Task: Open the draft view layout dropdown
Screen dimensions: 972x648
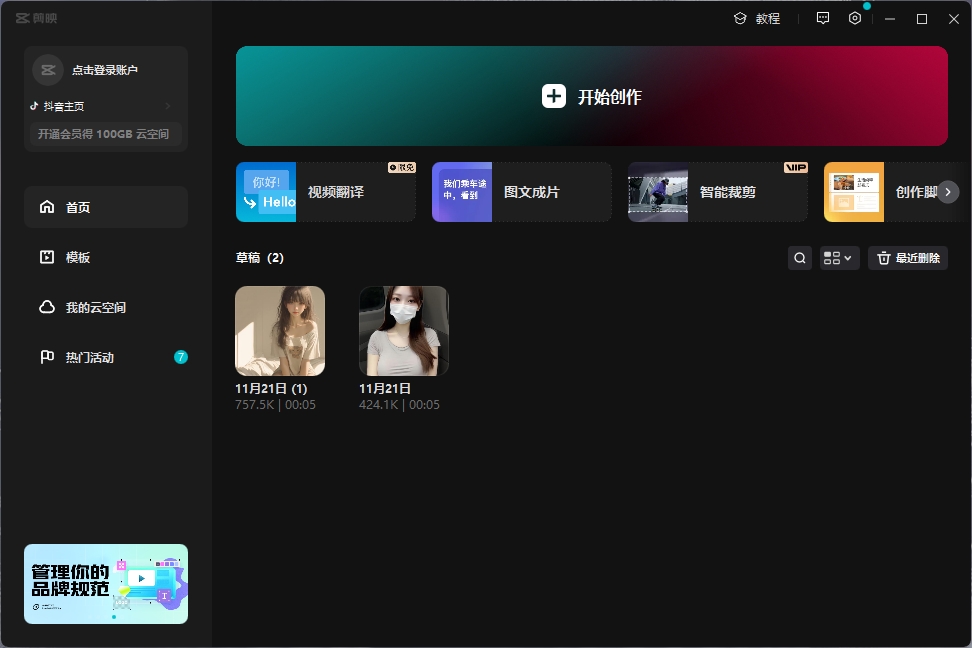Action: [839, 257]
